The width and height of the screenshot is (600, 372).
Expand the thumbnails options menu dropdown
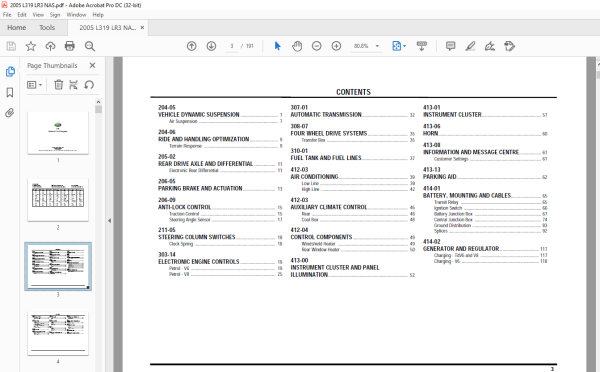[34, 85]
